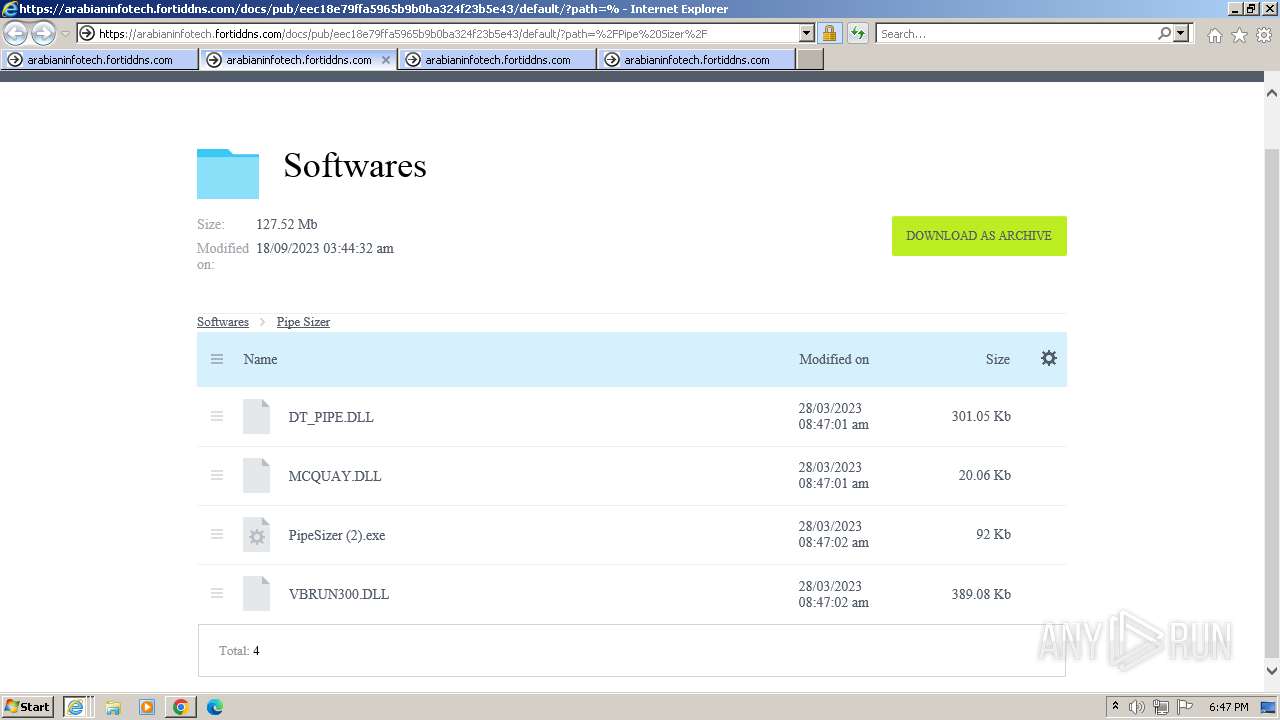Open recent pages dropdown next to Forward
Viewport: 1280px width, 720px height.
(x=65, y=33)
